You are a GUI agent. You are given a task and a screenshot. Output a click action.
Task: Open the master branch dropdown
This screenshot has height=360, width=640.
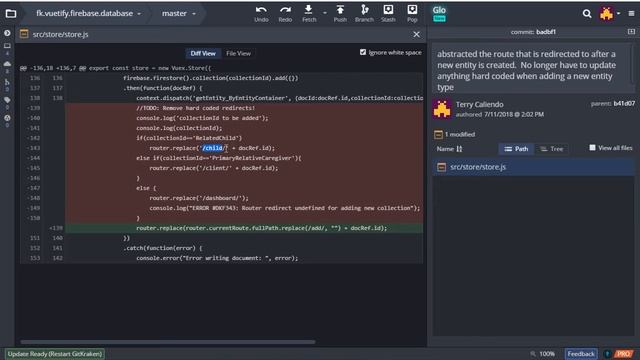tap(179, 13)
